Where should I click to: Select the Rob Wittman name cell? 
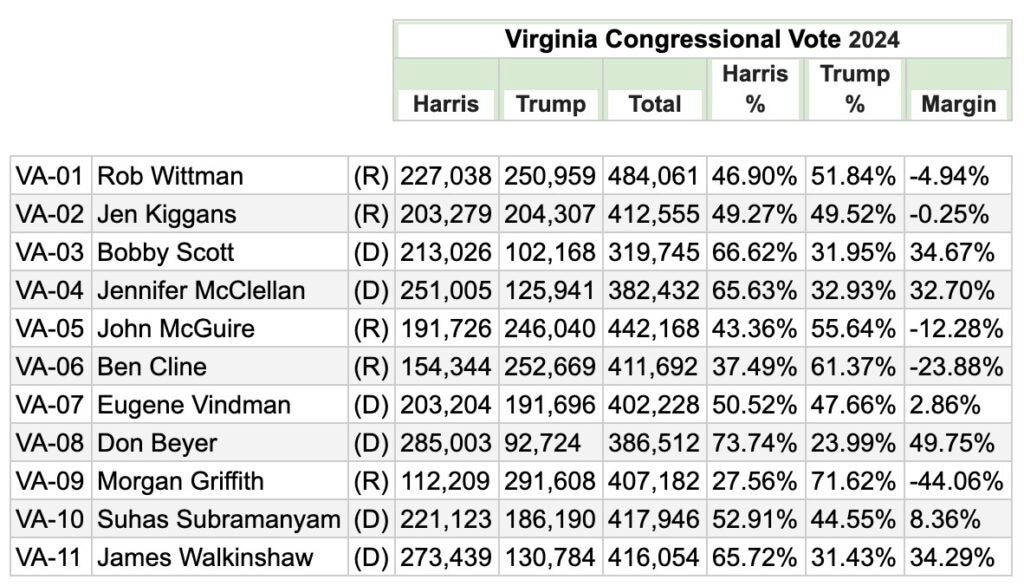(170, 177)
